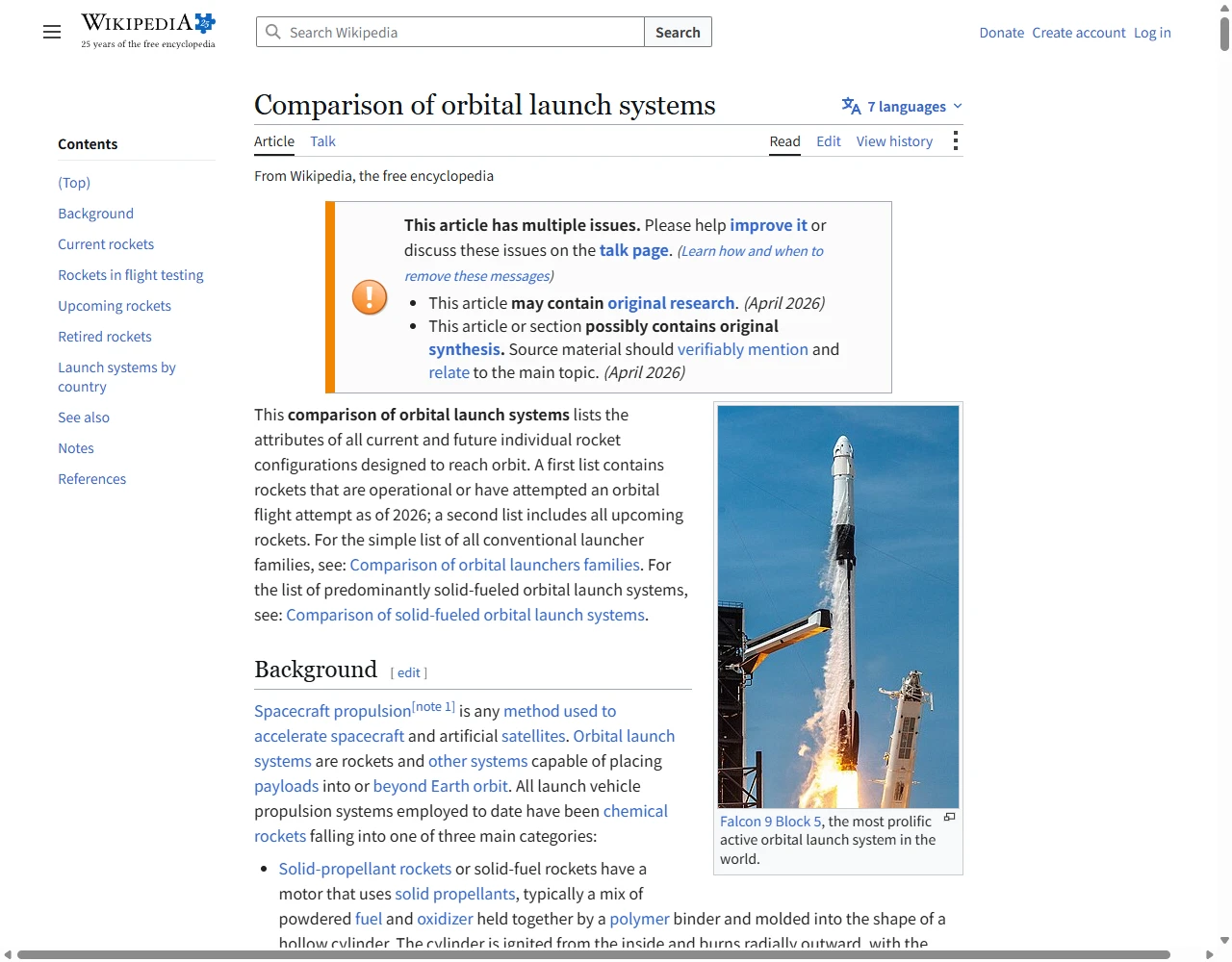
Task: Go to See also section
Action: [84, 418]
